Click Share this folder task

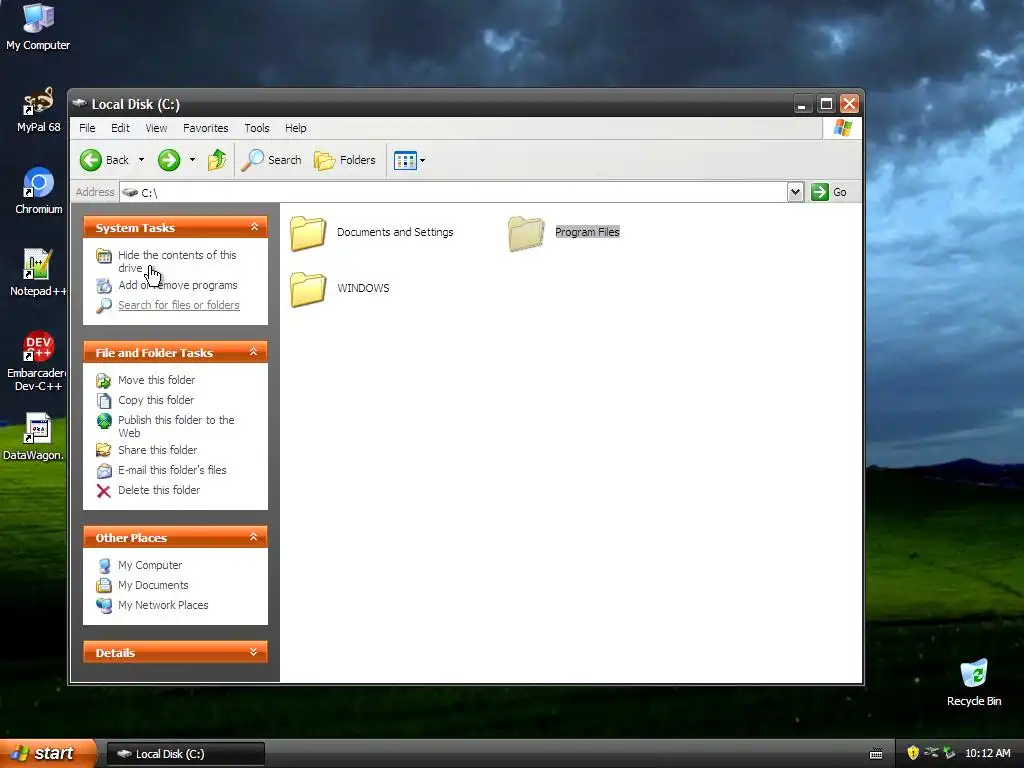tap(157, 450)
